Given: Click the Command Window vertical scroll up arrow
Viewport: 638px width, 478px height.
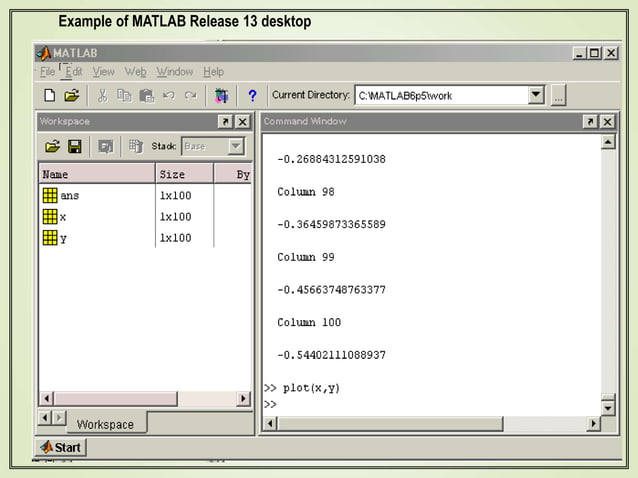Looking at the screenshot, I should pyautogui.click(x=608, y=142).
